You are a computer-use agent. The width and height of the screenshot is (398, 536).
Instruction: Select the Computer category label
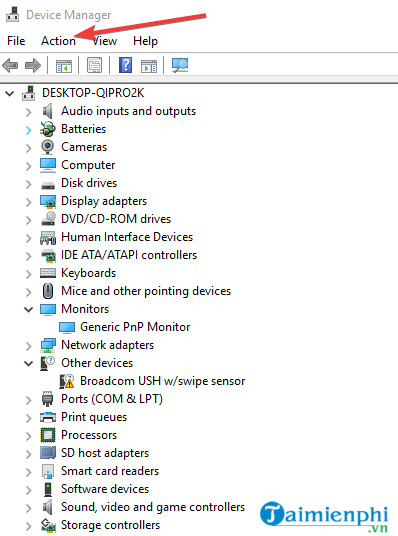click(x=88, y=165)
